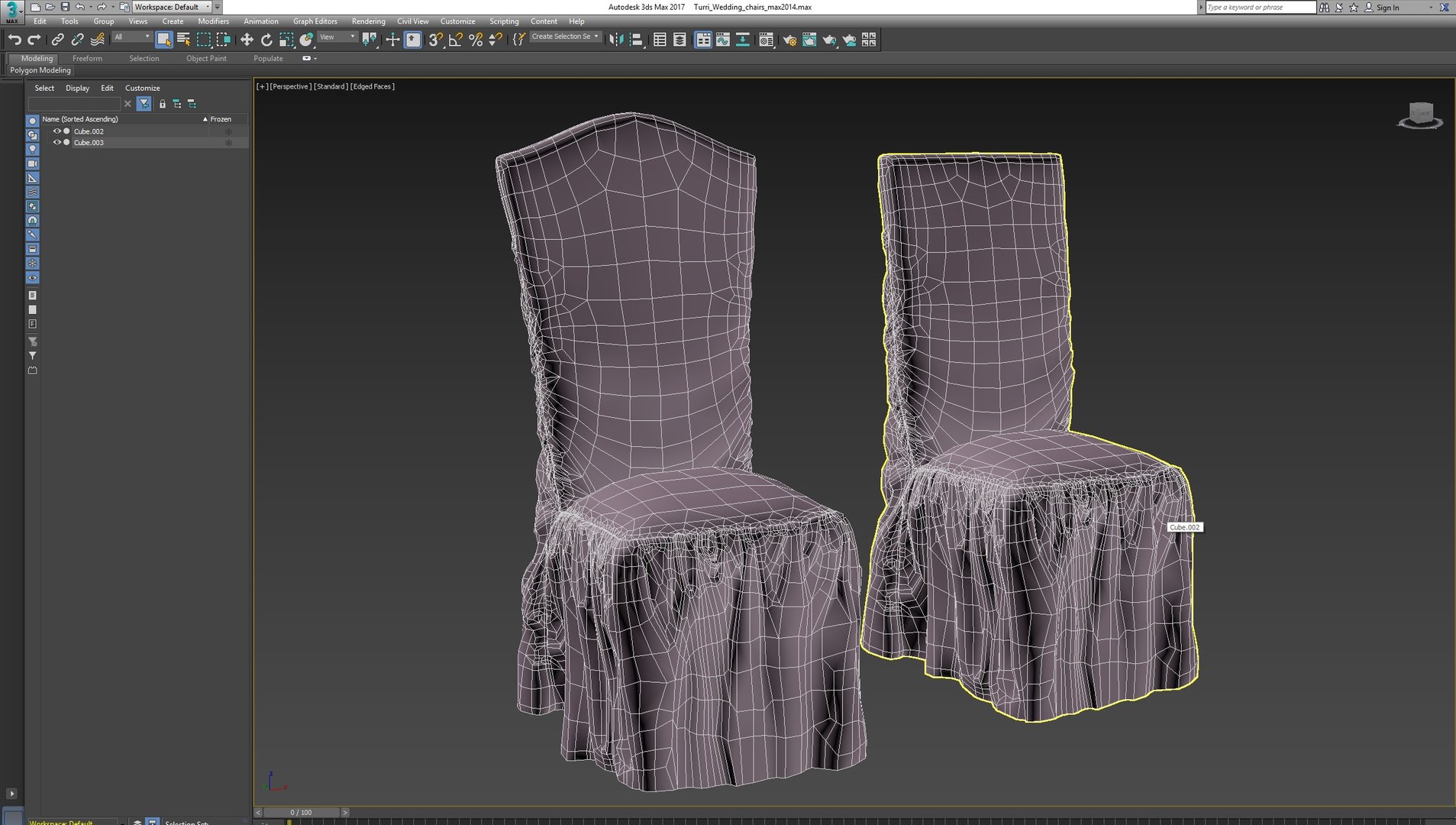
Task: Click Render Production teapot icon
Action: tap(829, 40)
